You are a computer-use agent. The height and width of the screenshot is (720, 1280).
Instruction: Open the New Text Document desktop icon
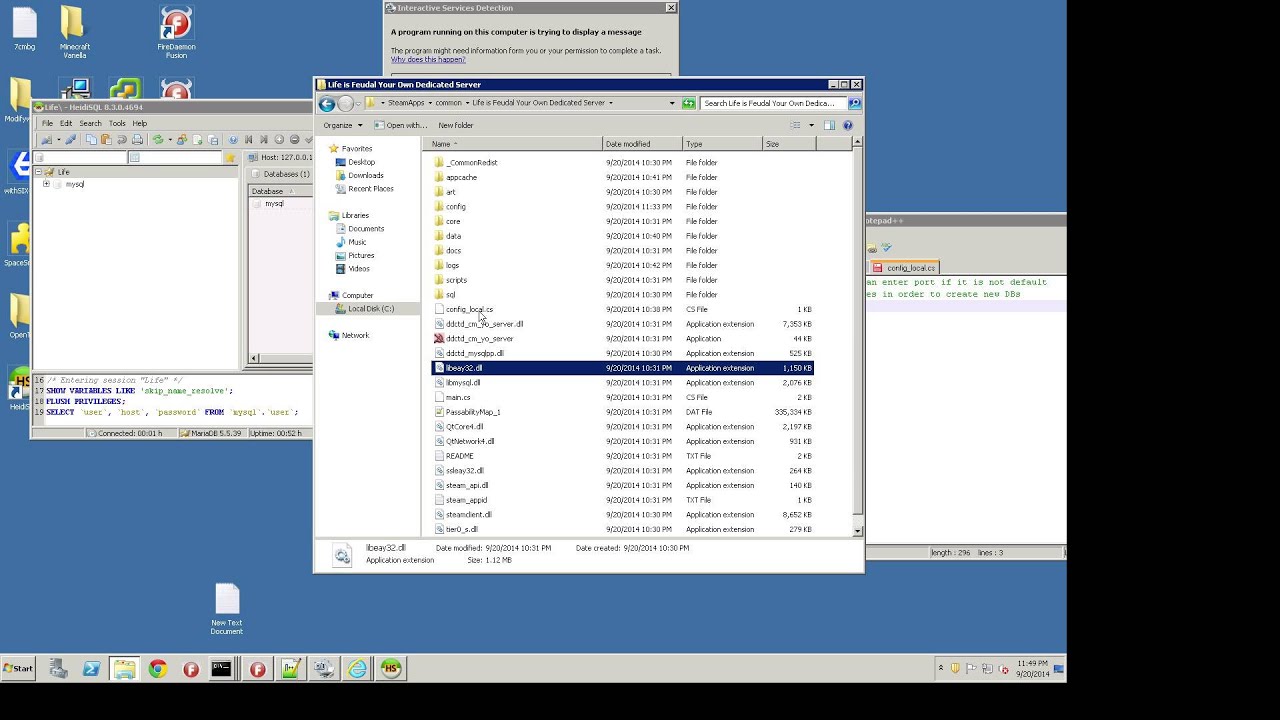227,610
